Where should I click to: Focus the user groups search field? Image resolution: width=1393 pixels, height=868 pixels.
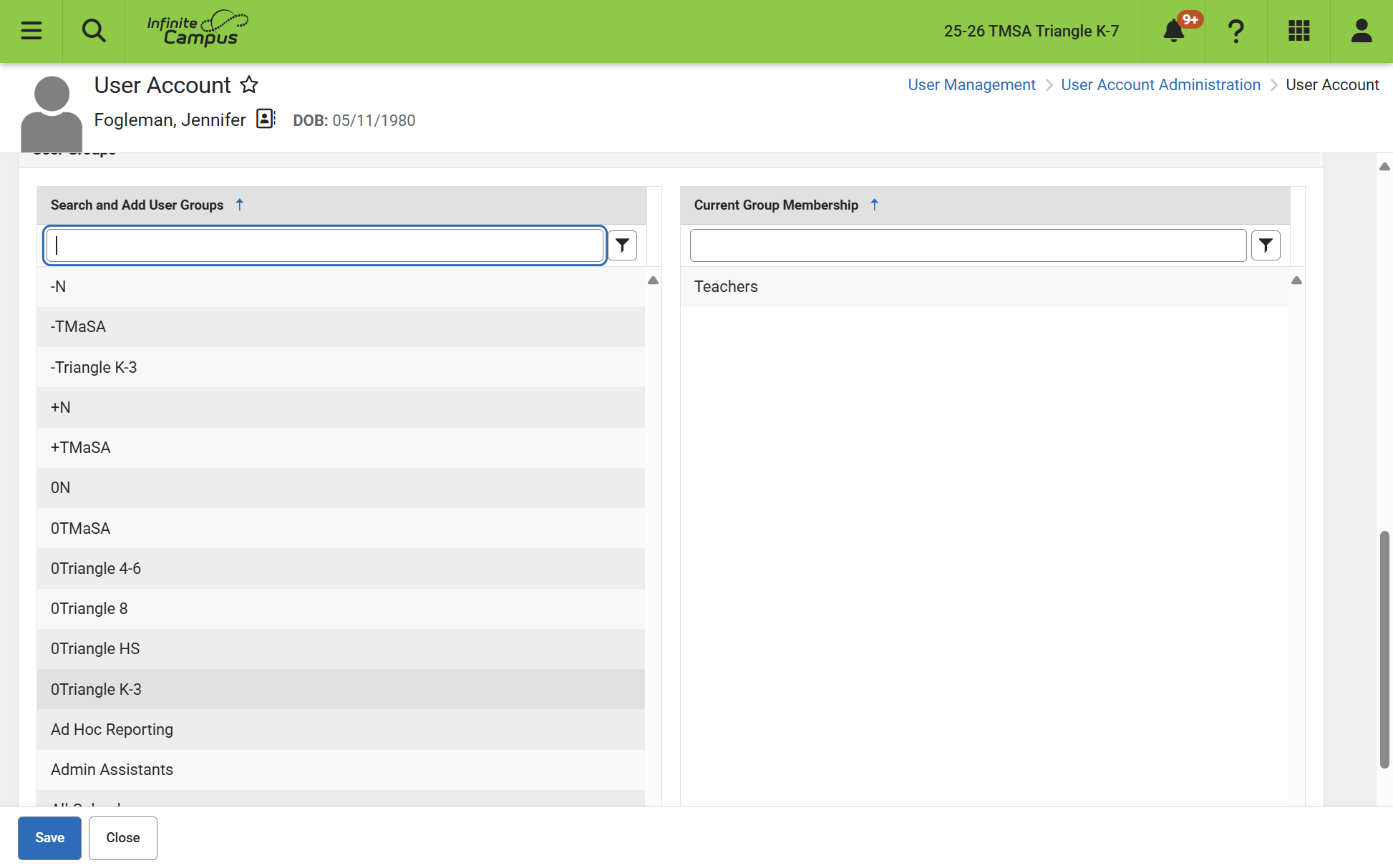pyautogui.click(x=325, y=245)
